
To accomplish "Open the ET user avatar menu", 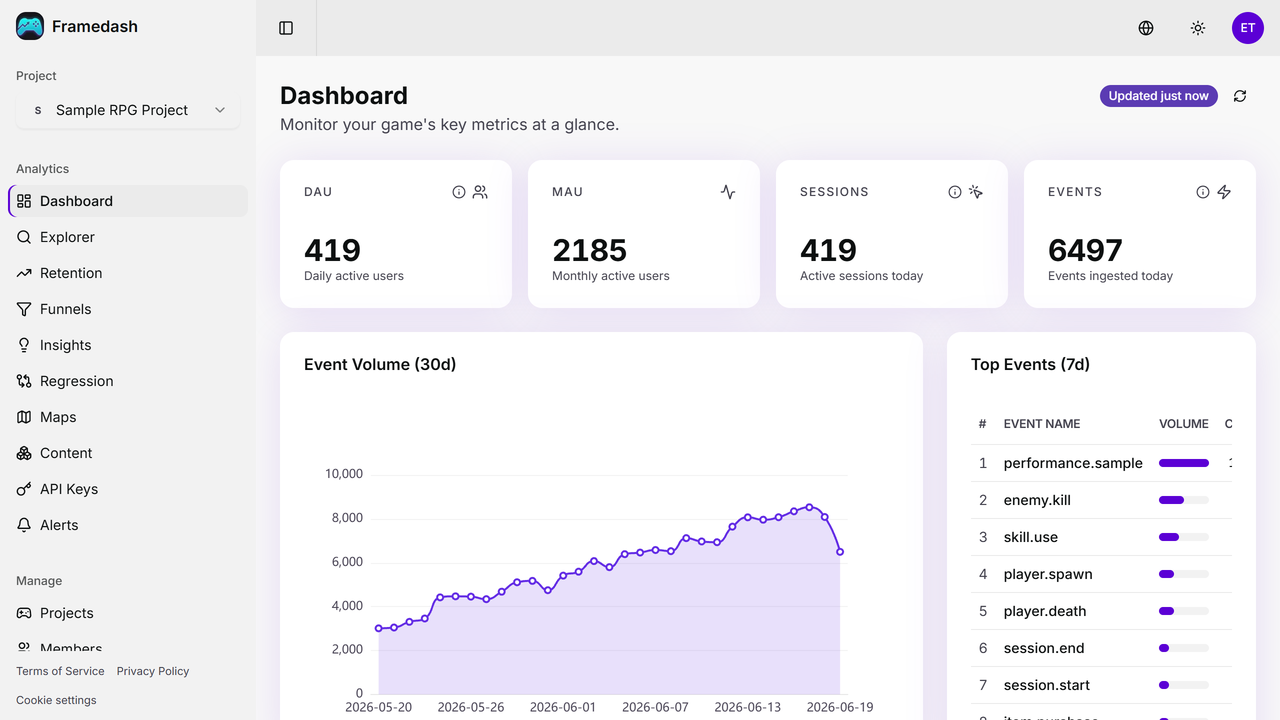I will point(1248,28).
